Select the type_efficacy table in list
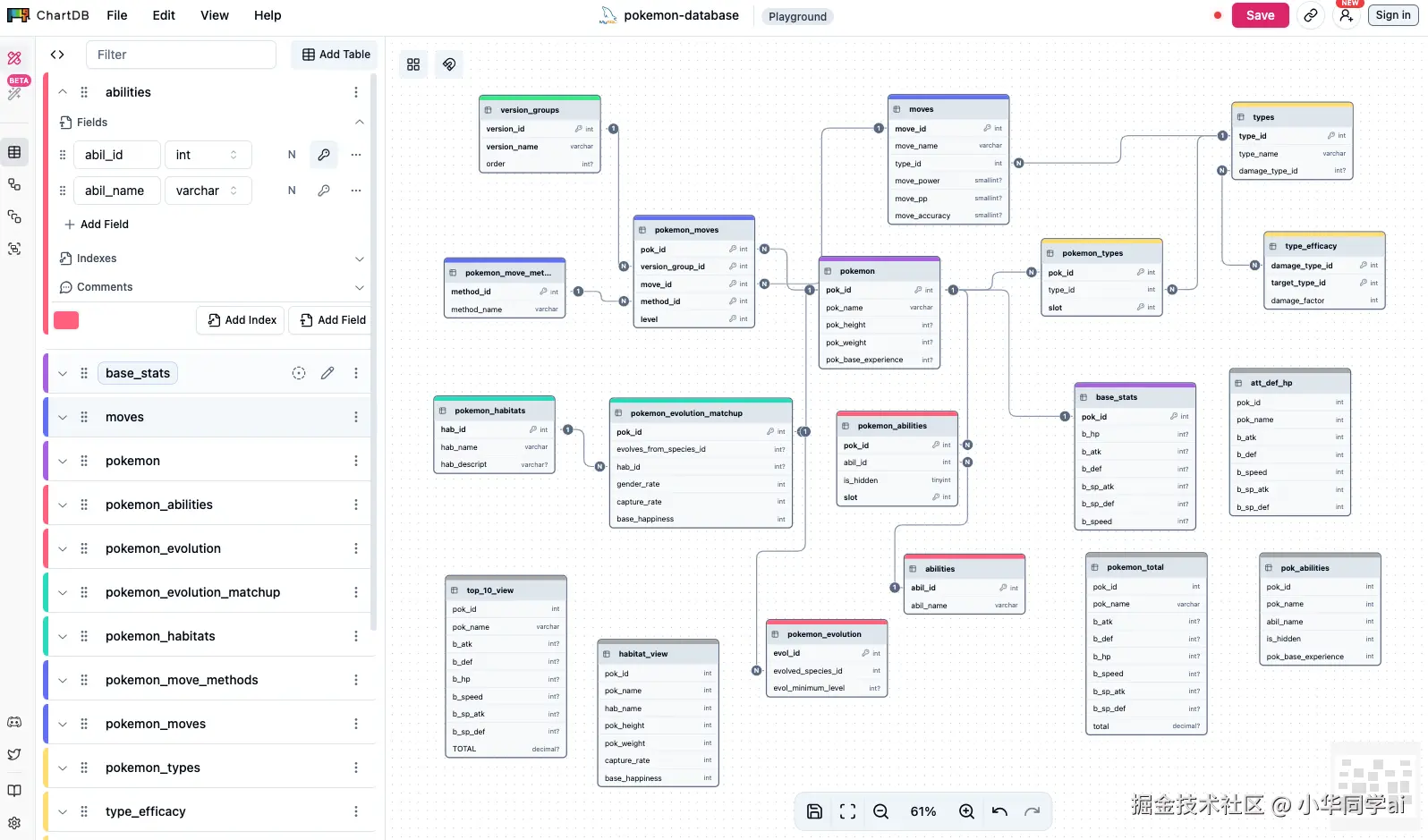The height and width of the screenshot is (840, 1428). 146,811
